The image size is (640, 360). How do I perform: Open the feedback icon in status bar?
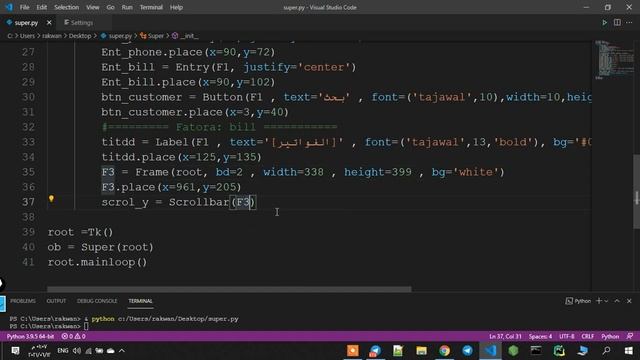630,336
